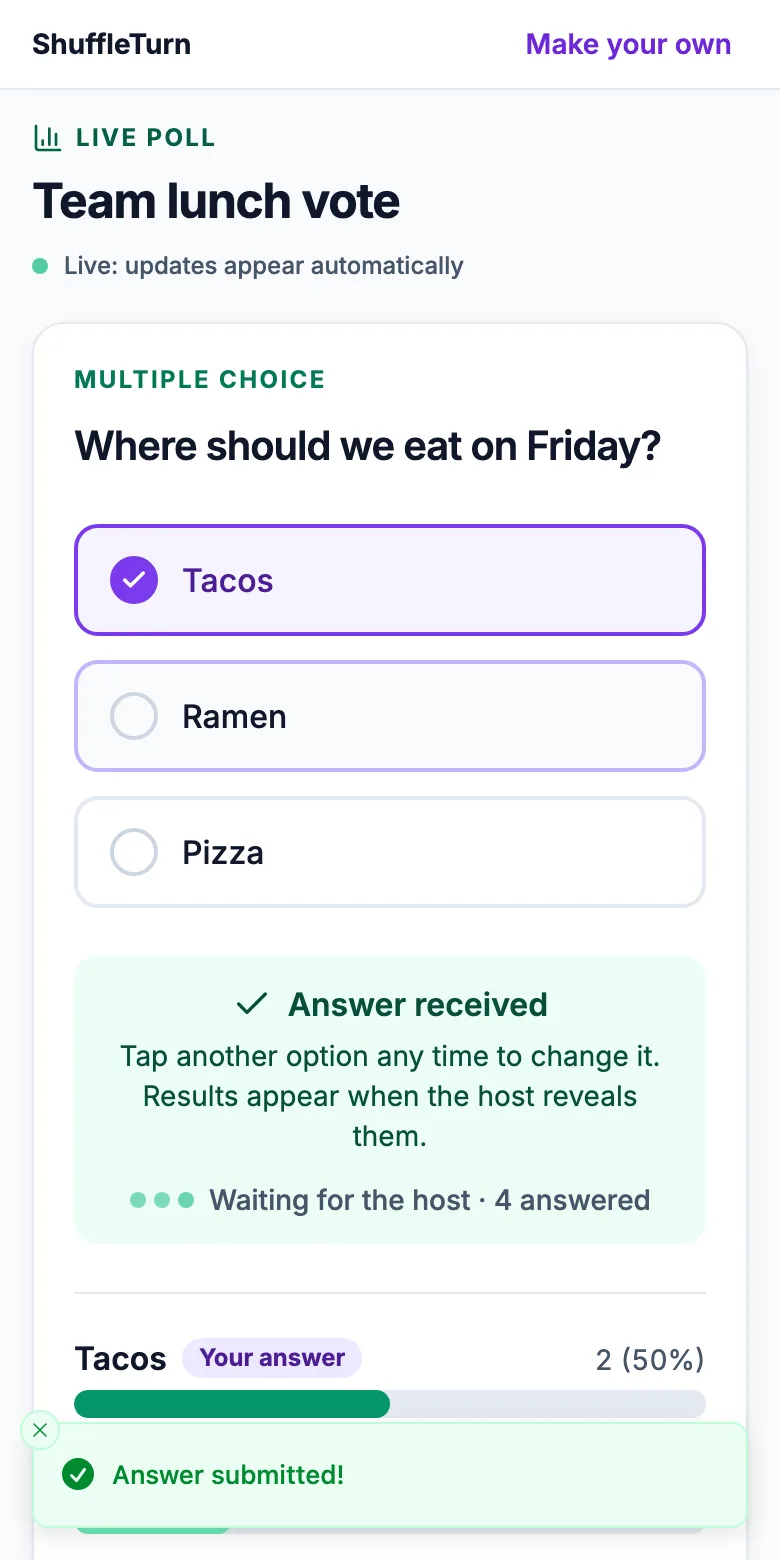
Task: Choose the Ramen option card
Action: [x=390, y=716]
